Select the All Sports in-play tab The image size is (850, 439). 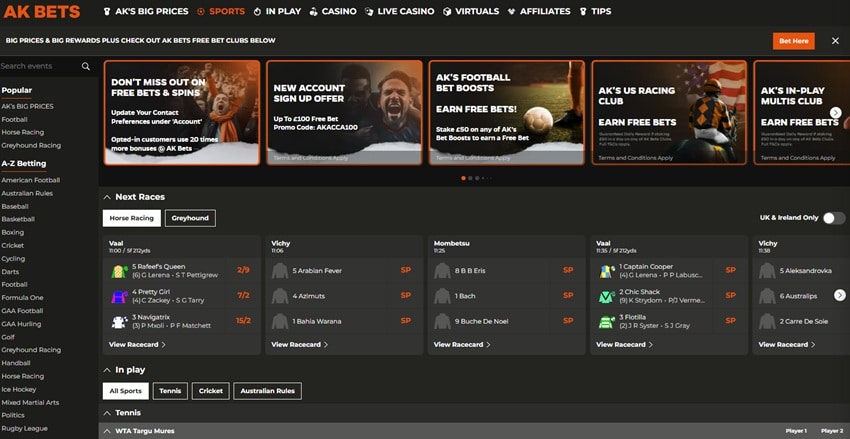tap(126, 391)
